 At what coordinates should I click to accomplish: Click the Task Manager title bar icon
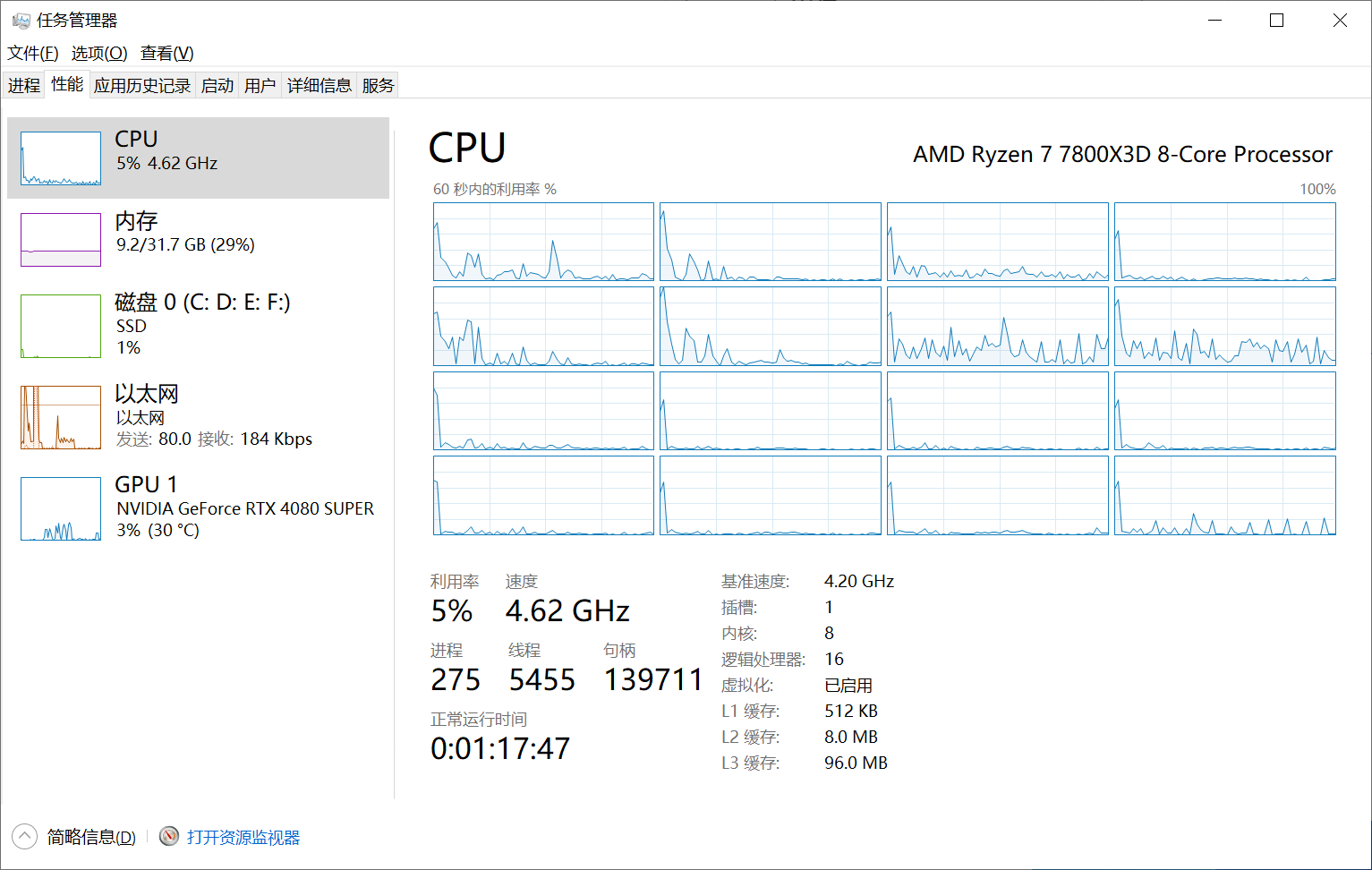[21, 21]
